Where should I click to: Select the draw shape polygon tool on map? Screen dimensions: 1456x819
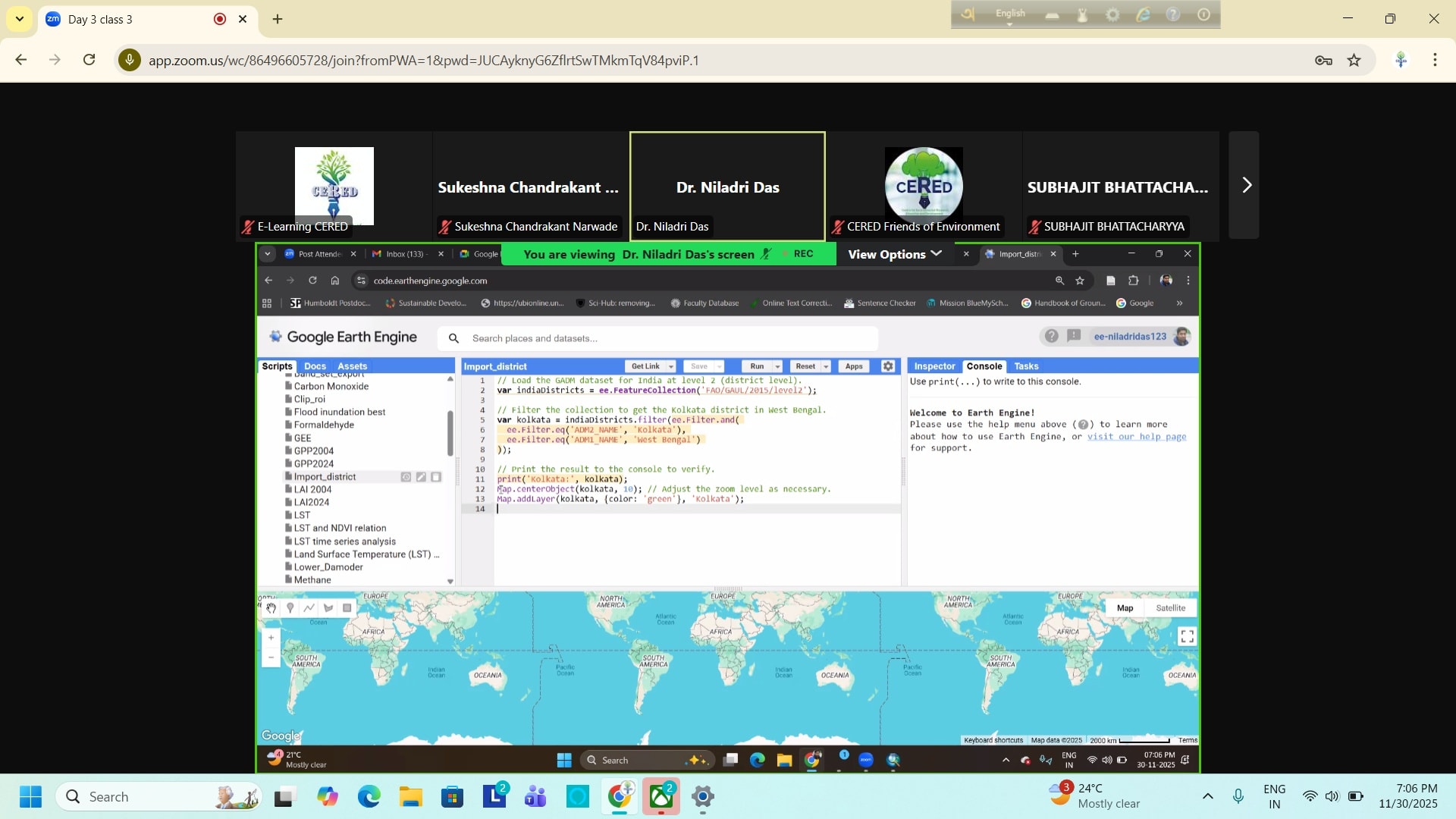(x=328, y=608)
